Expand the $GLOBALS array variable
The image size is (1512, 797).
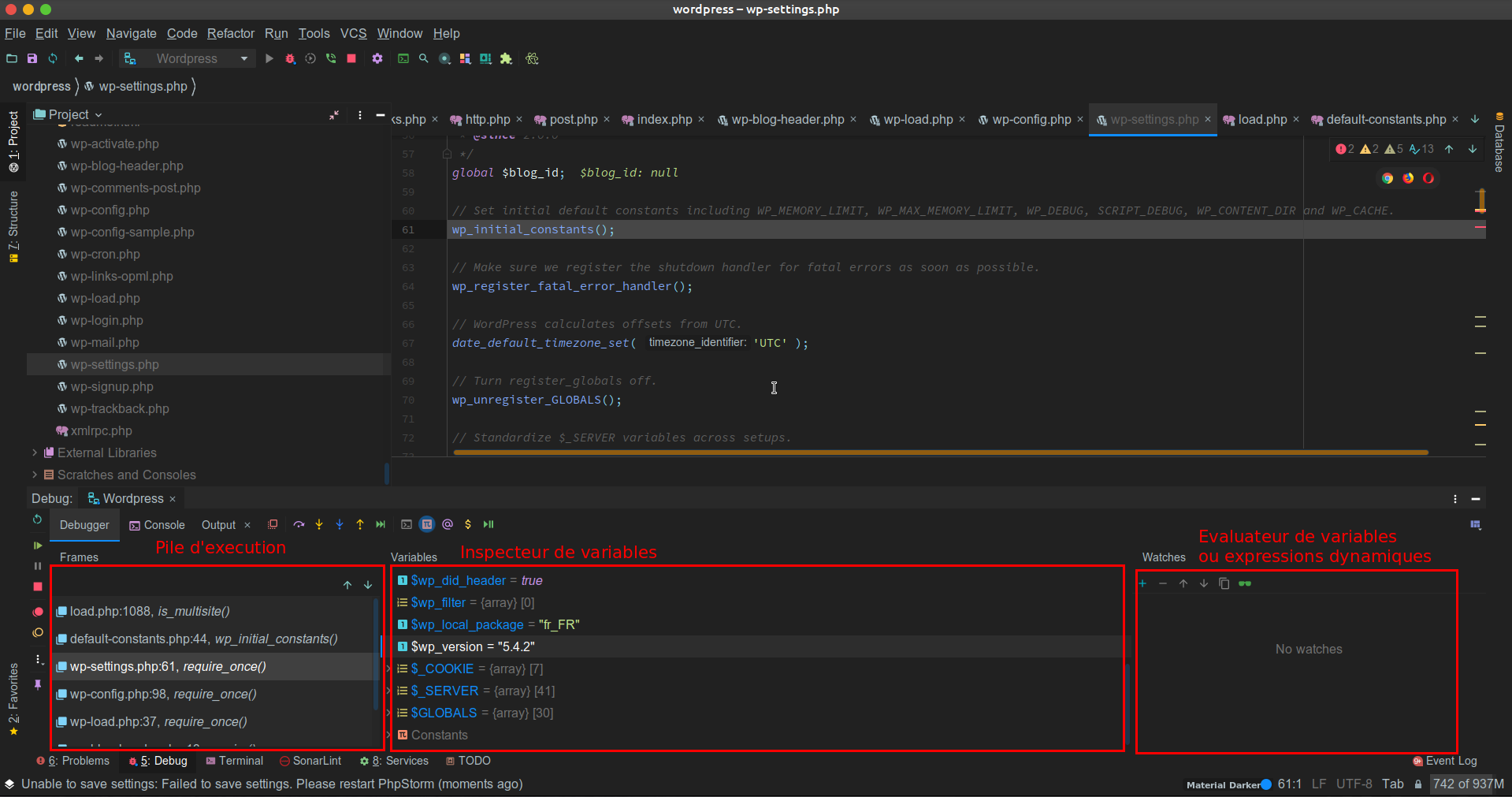[388, 713]
